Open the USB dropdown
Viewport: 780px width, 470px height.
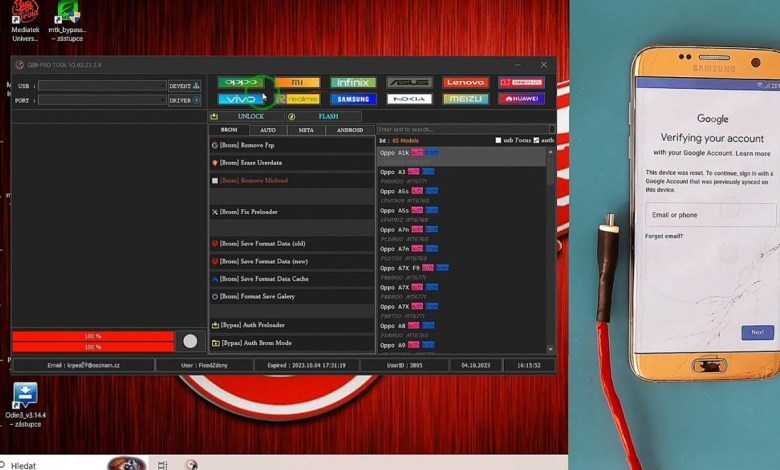[x=102, y=86]
